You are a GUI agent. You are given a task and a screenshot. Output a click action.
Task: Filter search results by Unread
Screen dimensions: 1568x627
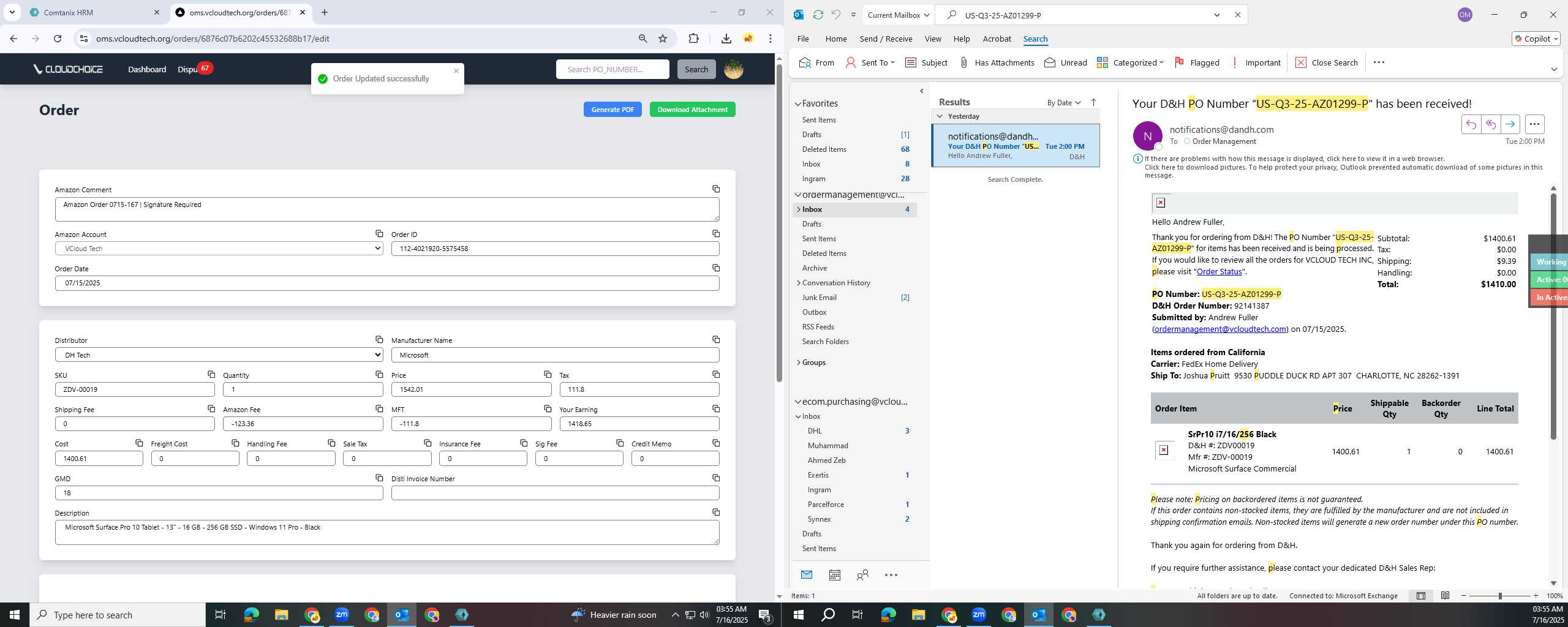click(x=1065, y=62)
